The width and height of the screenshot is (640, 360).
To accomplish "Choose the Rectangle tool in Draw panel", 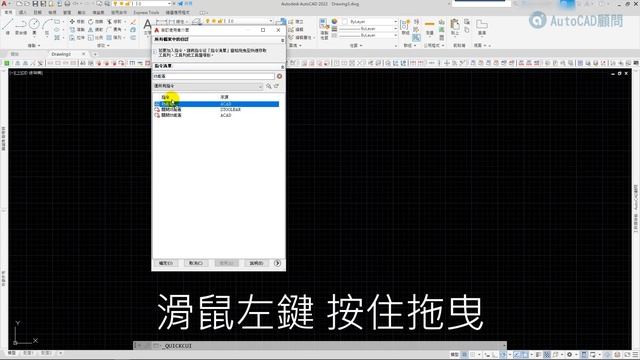I will point(57,22).
